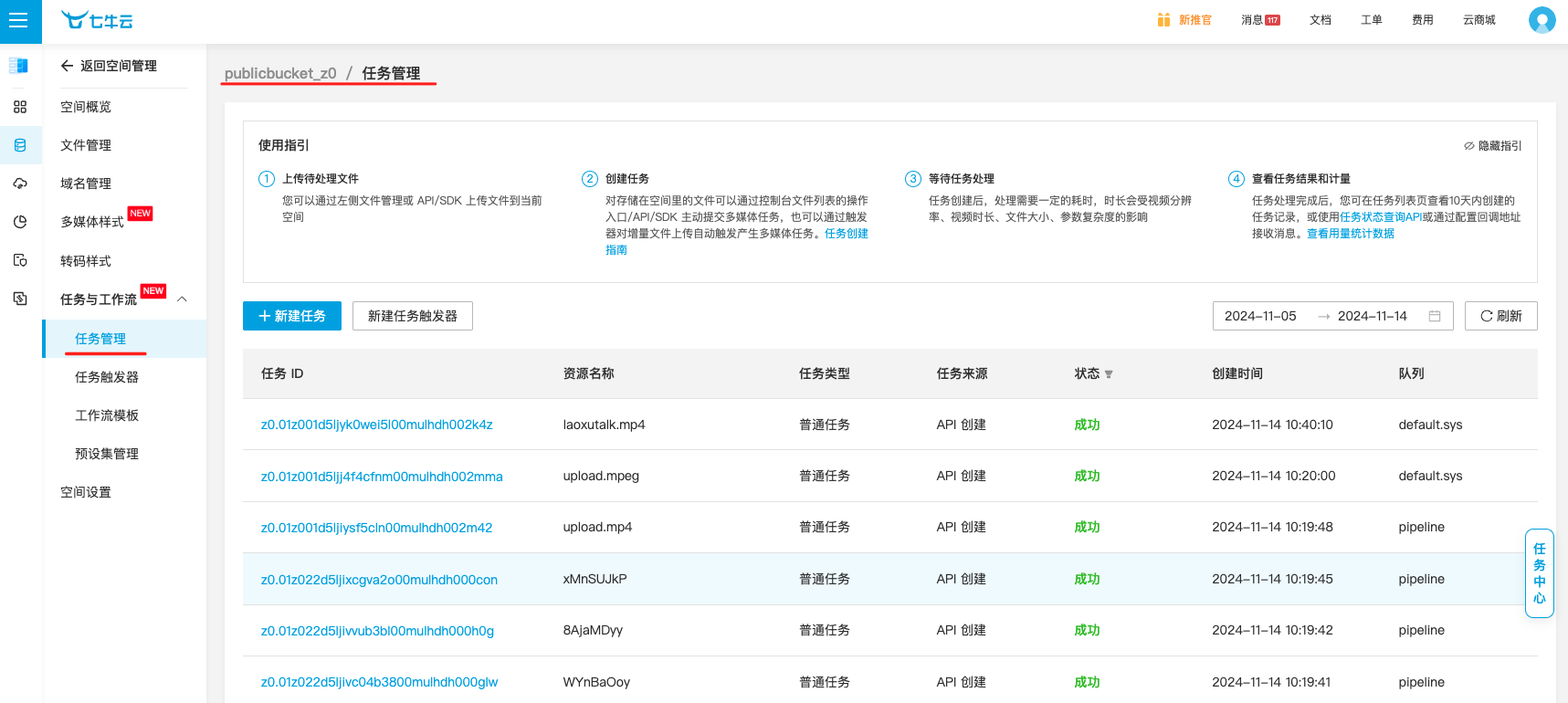Click end date 2024-11-14 field
Viewport: 1568px width, 703px height.
point(1373,316)
